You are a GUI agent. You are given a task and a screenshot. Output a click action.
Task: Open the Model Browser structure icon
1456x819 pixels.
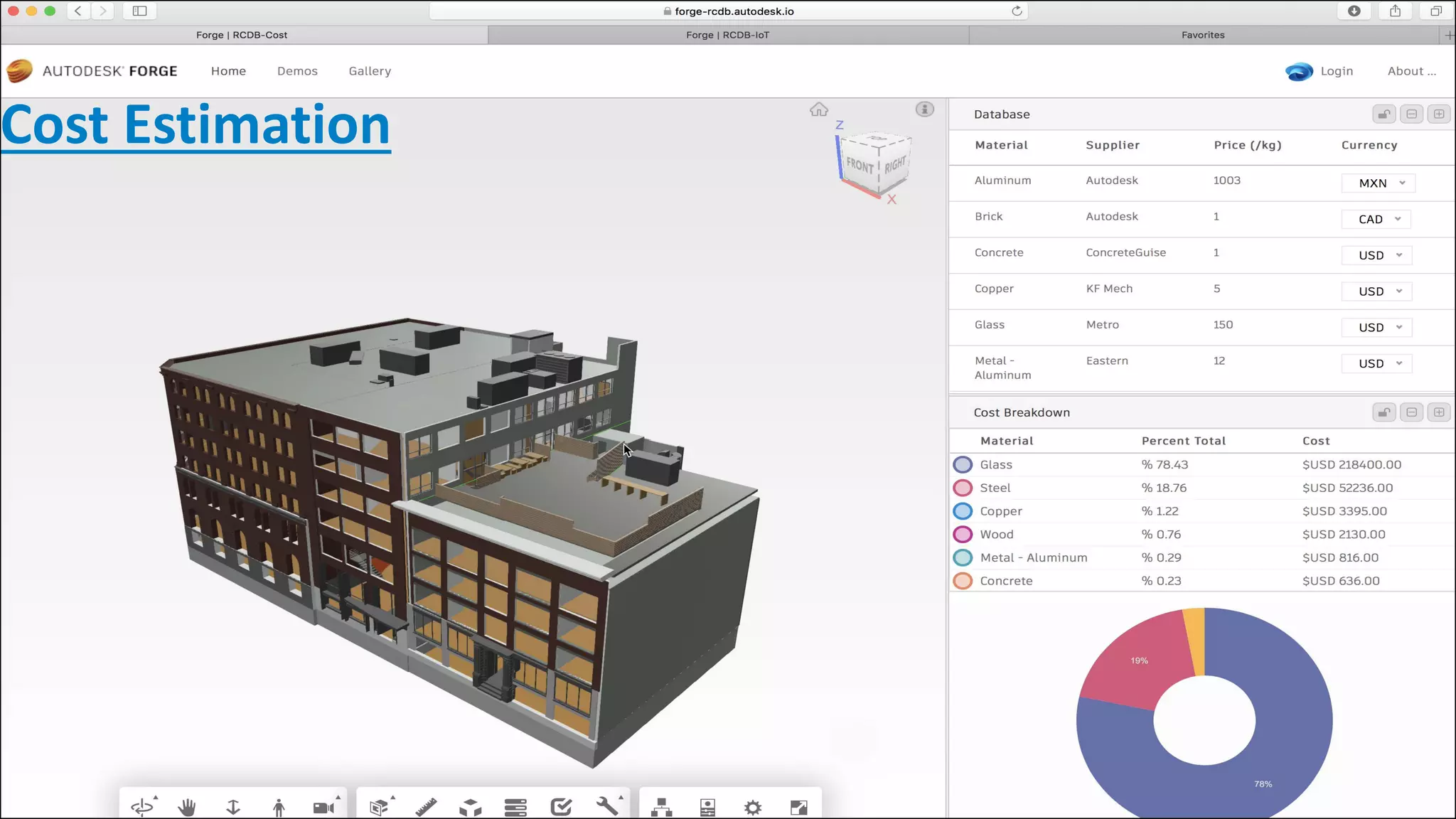[x=662, y=807]
